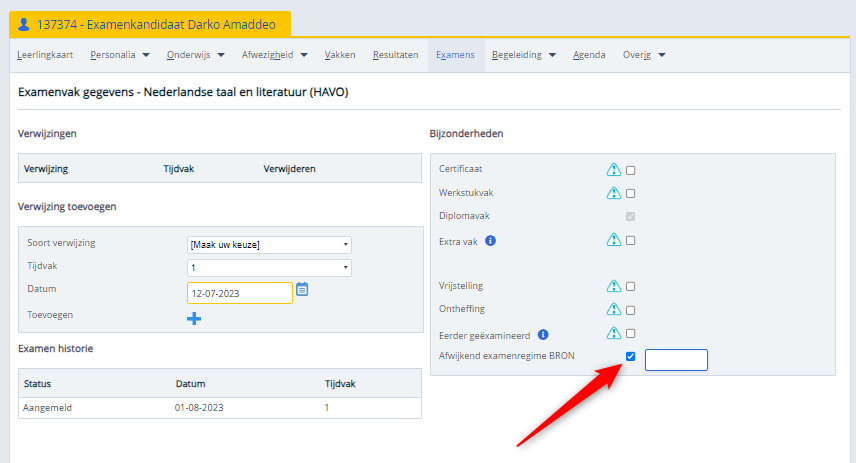Select the Examens tab

pyautogui.click(x=455, y=55)
